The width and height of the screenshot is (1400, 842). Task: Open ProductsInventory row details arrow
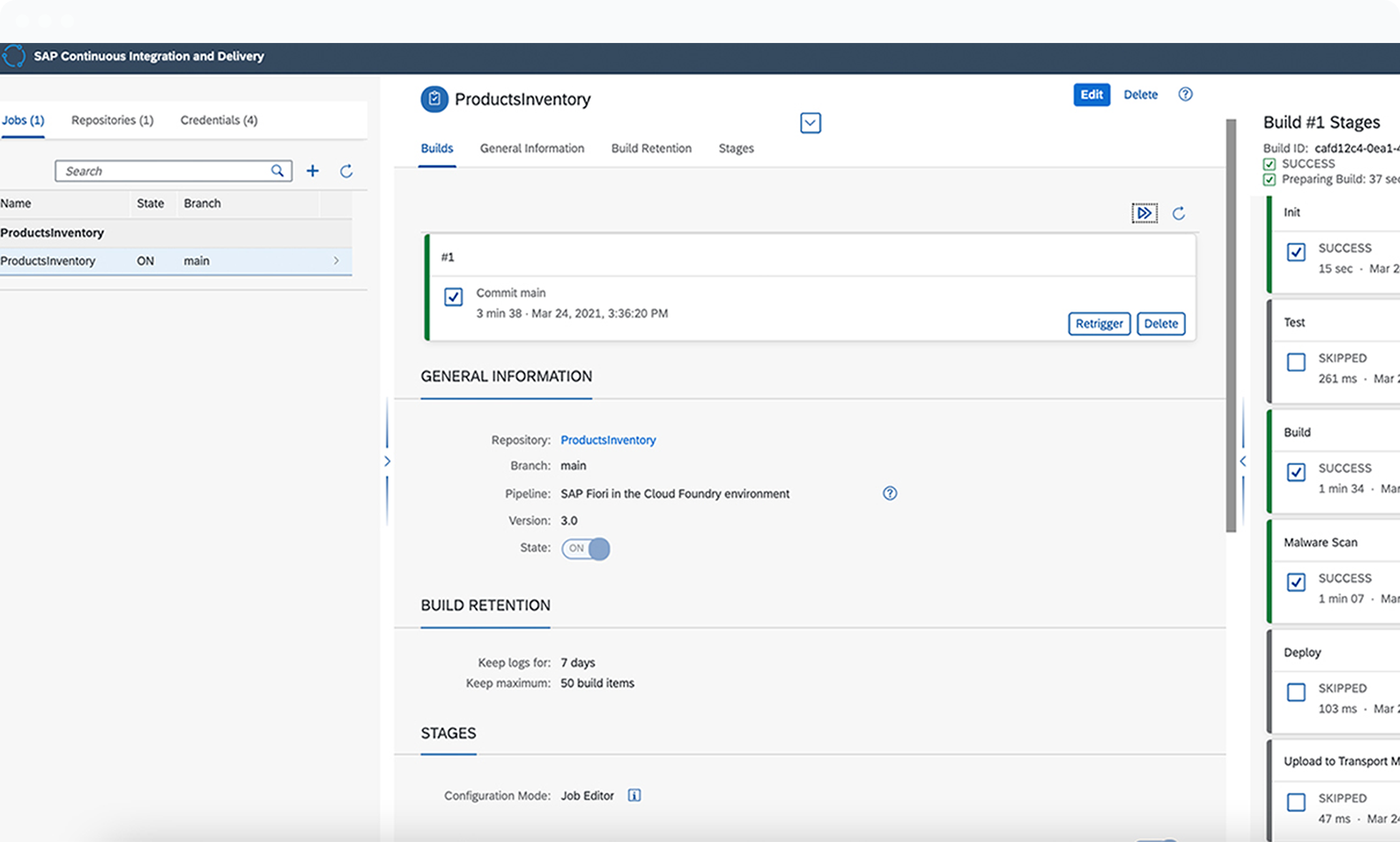coord(336,261)
